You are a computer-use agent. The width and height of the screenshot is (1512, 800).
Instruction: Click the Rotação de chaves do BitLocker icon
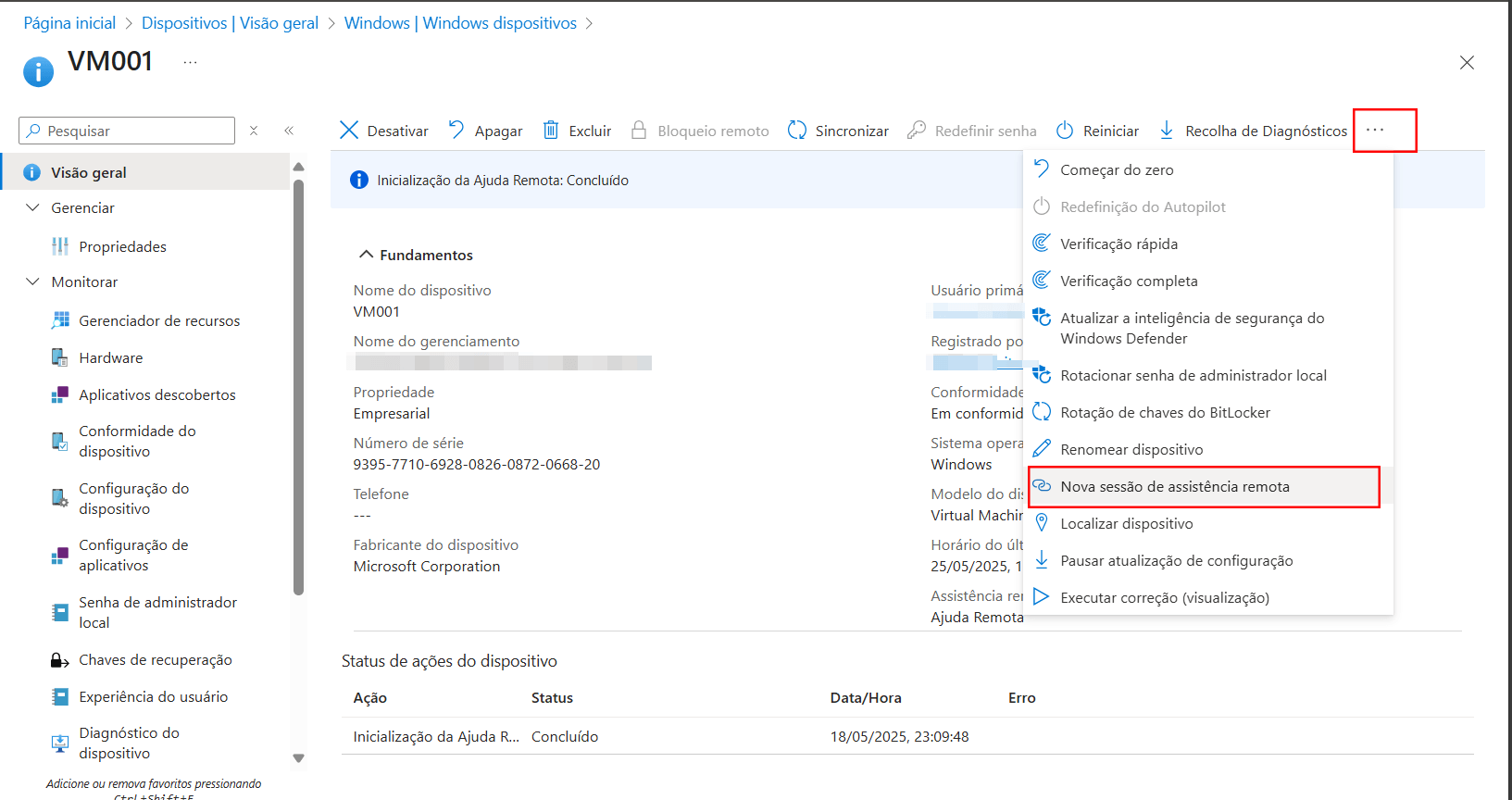(x=1042, y=412)
